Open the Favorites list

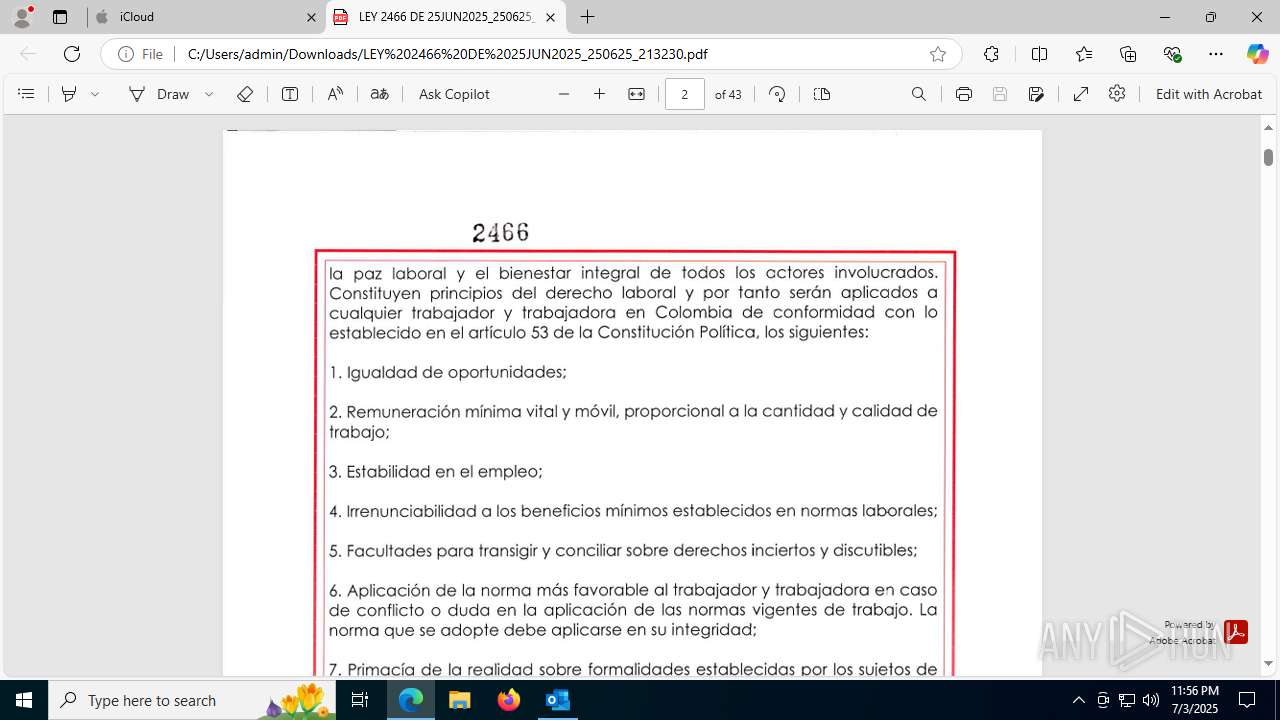pos(1084,54)
